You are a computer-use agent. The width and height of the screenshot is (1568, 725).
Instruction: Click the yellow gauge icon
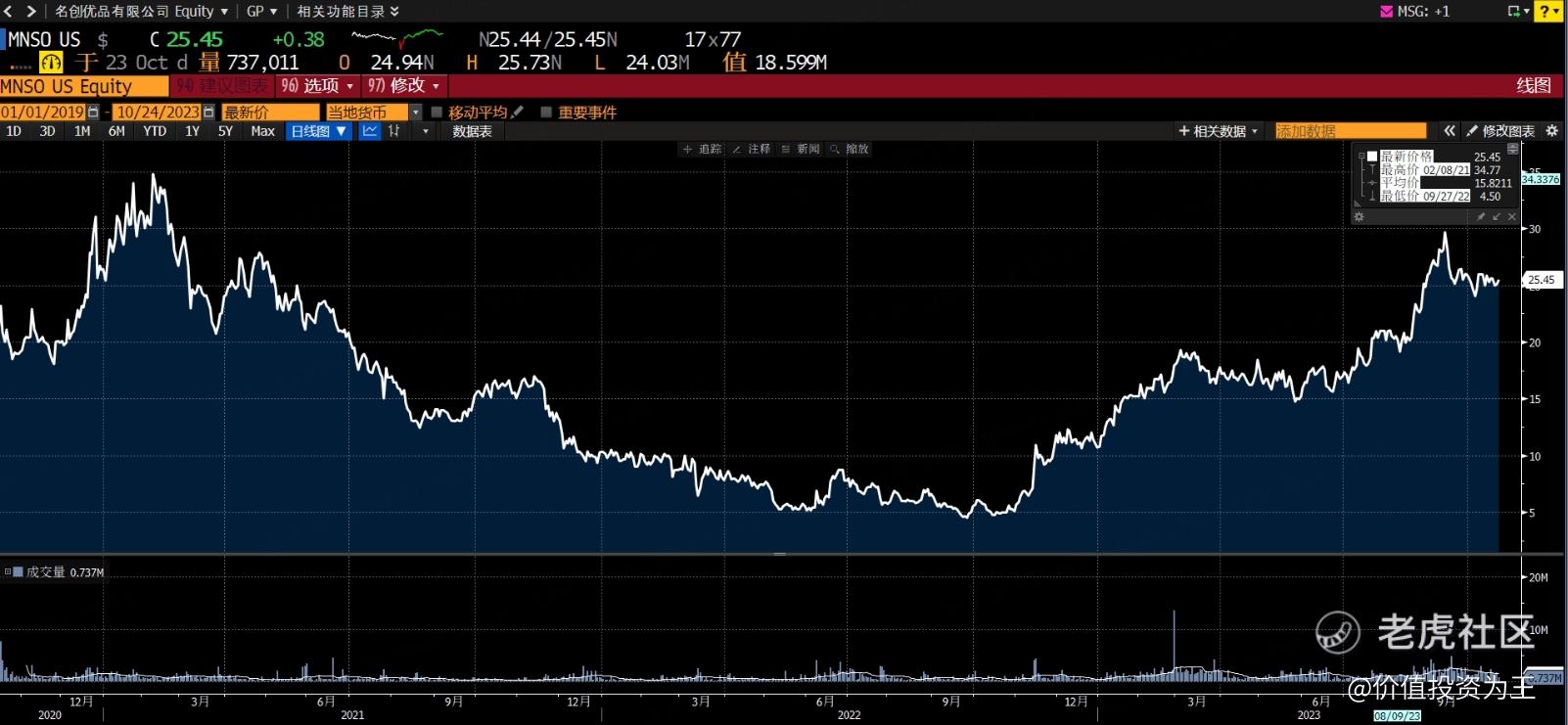[51, 63]
